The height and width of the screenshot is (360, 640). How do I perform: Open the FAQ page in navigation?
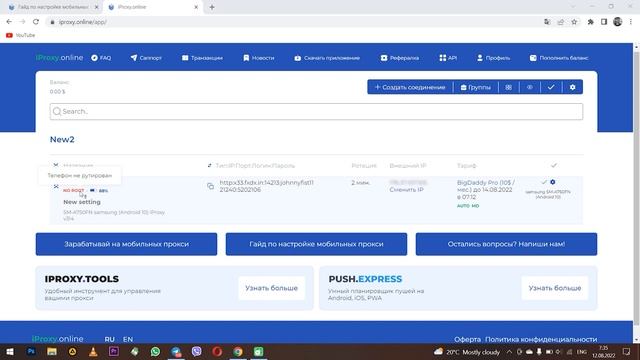[x=101, y=58]
